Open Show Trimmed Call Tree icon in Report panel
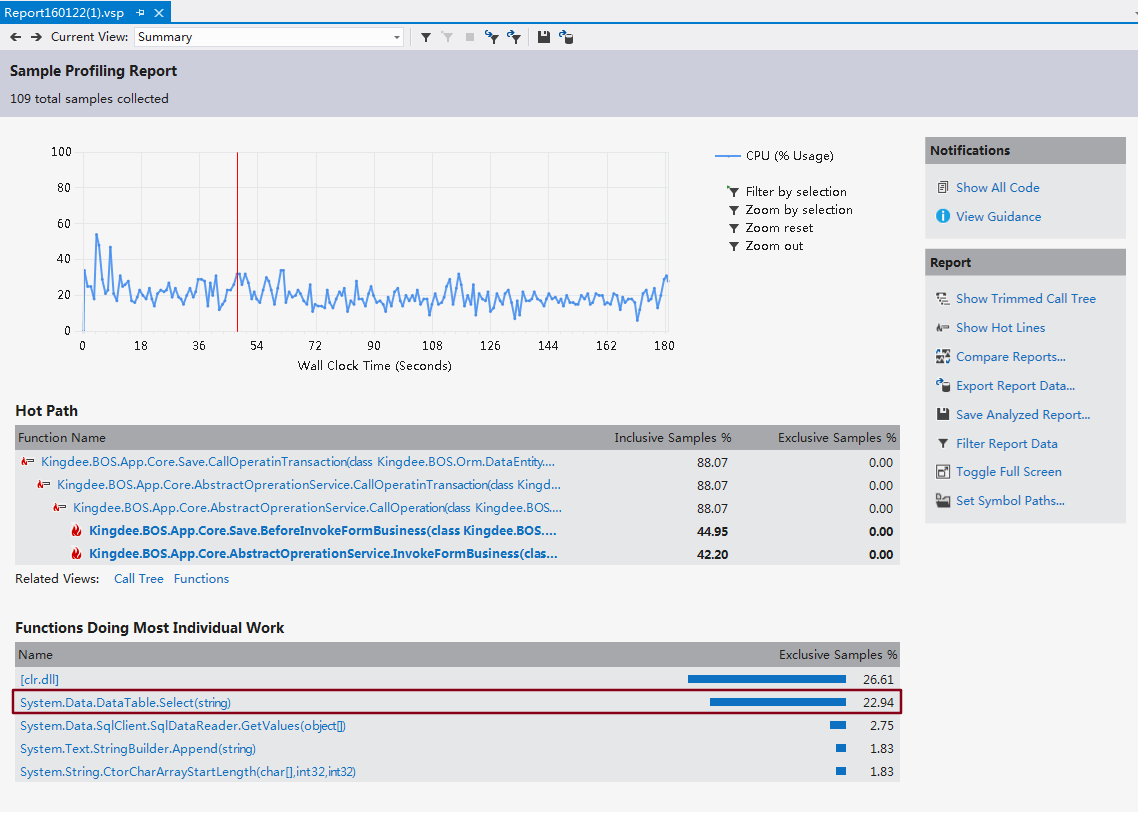The height and width of the screenshot is (815, 1138). pos(942,298)
